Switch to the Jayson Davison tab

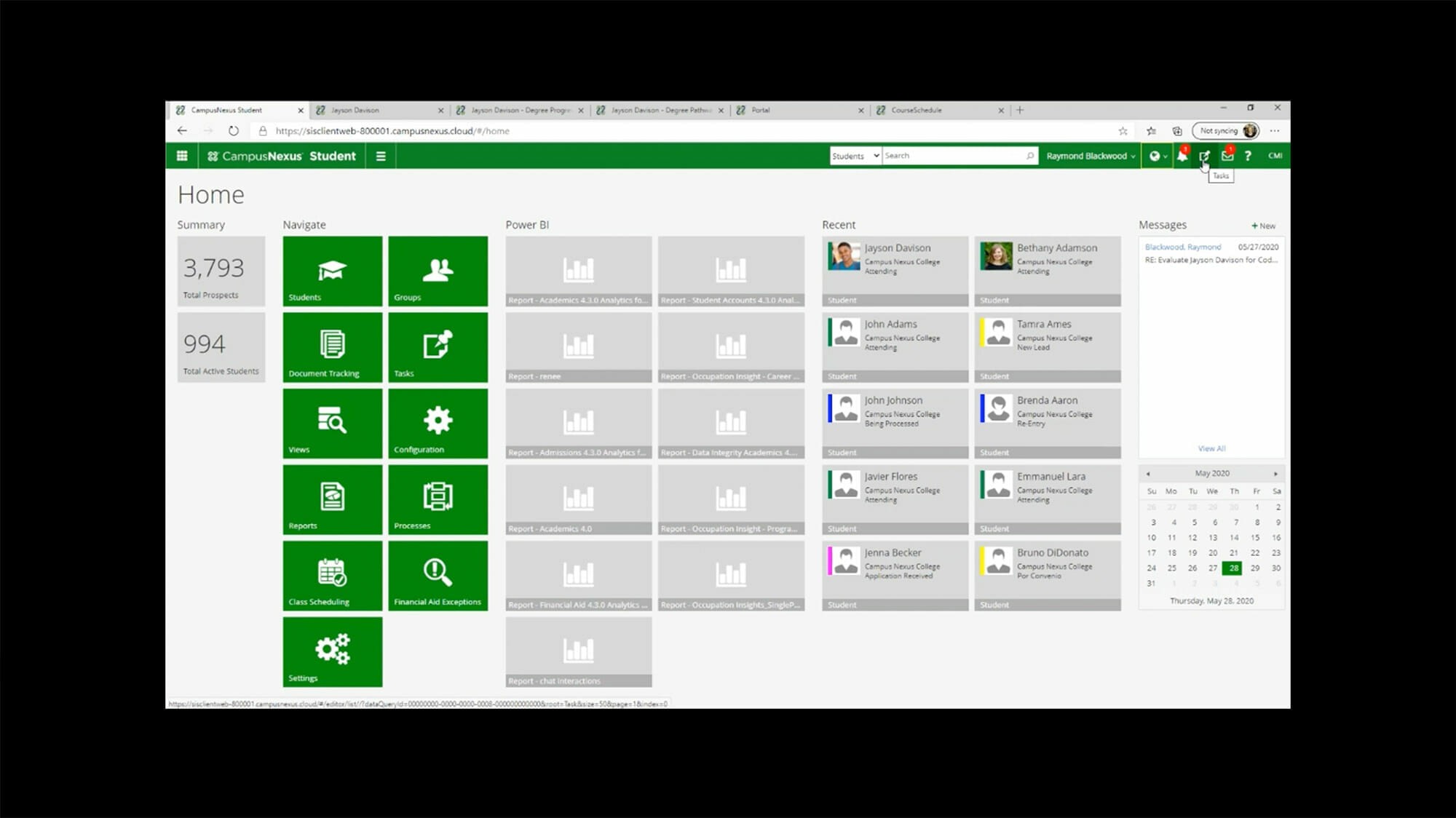[x=379, y=111]
